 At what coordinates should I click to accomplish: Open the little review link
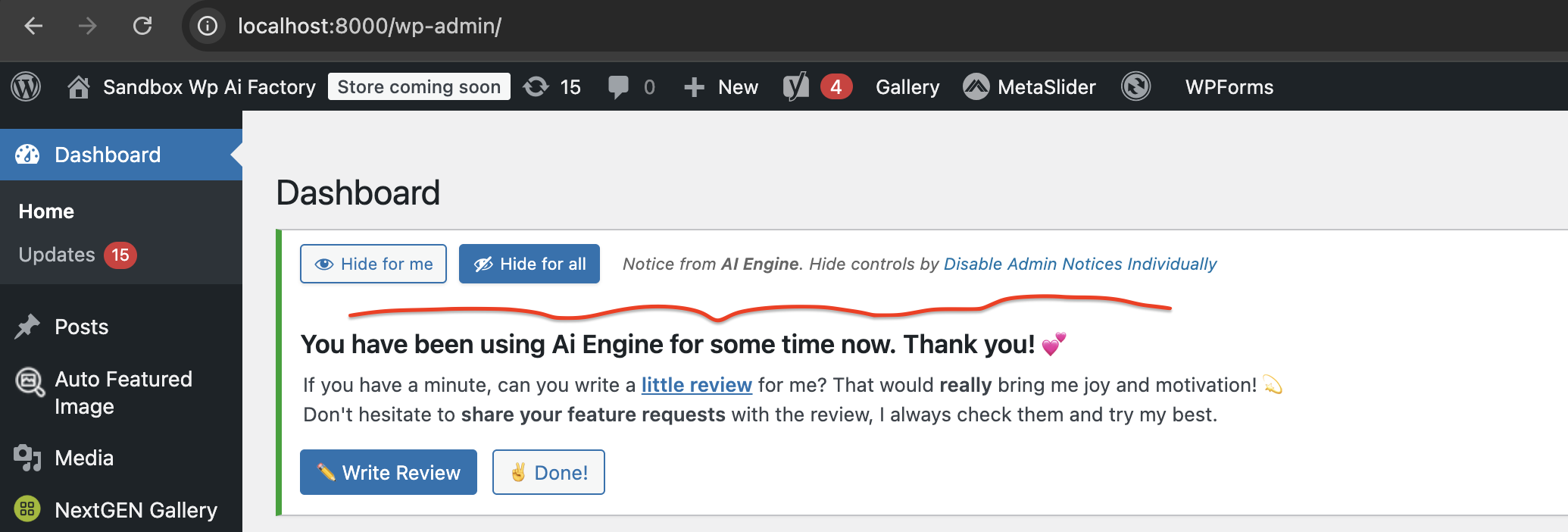[697, 385]
